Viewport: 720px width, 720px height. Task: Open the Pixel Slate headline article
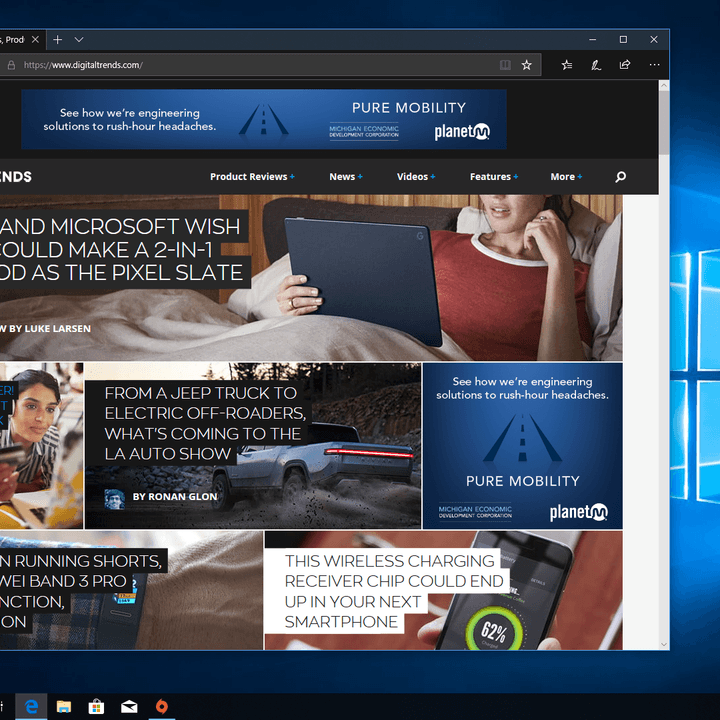tap(120, 250)
